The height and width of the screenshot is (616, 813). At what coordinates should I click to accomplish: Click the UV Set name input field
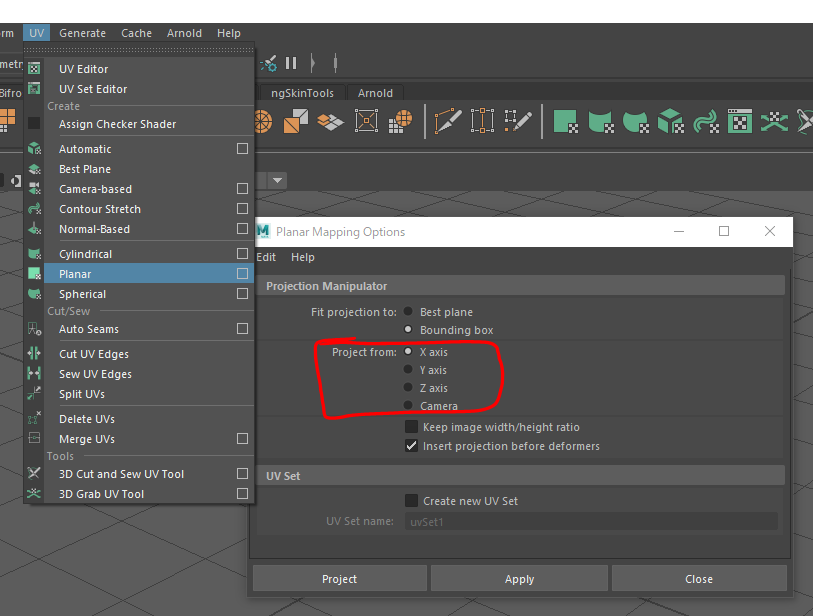pos(591,522)
